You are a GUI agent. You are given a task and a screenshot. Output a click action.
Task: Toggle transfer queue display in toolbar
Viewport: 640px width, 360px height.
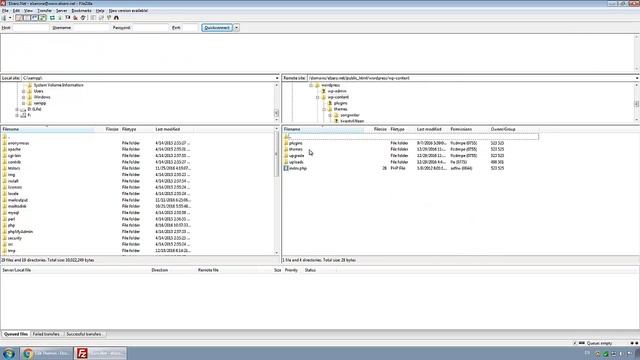click(42, 18)
